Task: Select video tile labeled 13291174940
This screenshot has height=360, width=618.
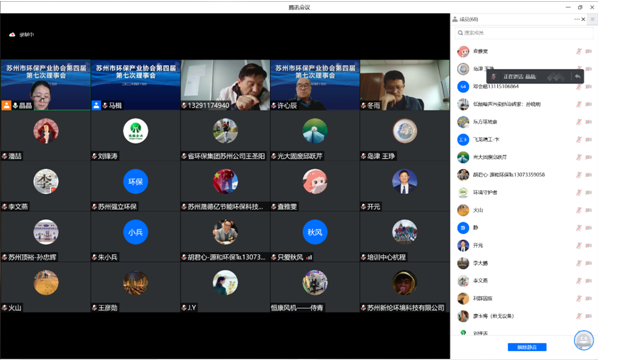Action: coord(225,85)
